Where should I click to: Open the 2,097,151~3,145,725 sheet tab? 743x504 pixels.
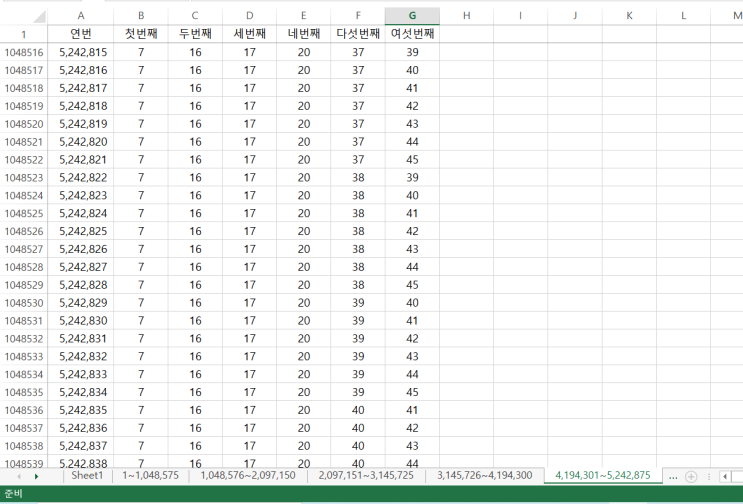366,475
